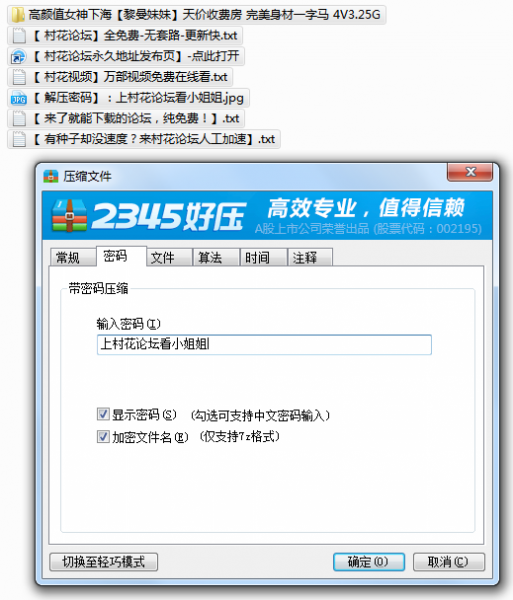Select the 算法 tab

pyautogui.click(x=217, y=257)
